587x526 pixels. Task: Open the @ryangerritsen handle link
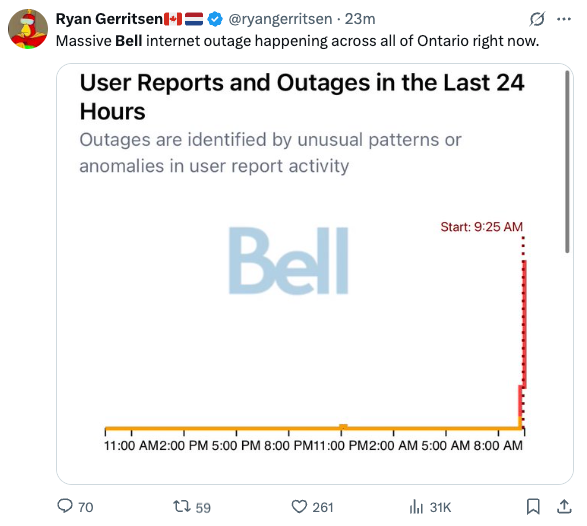click(280, 19)
